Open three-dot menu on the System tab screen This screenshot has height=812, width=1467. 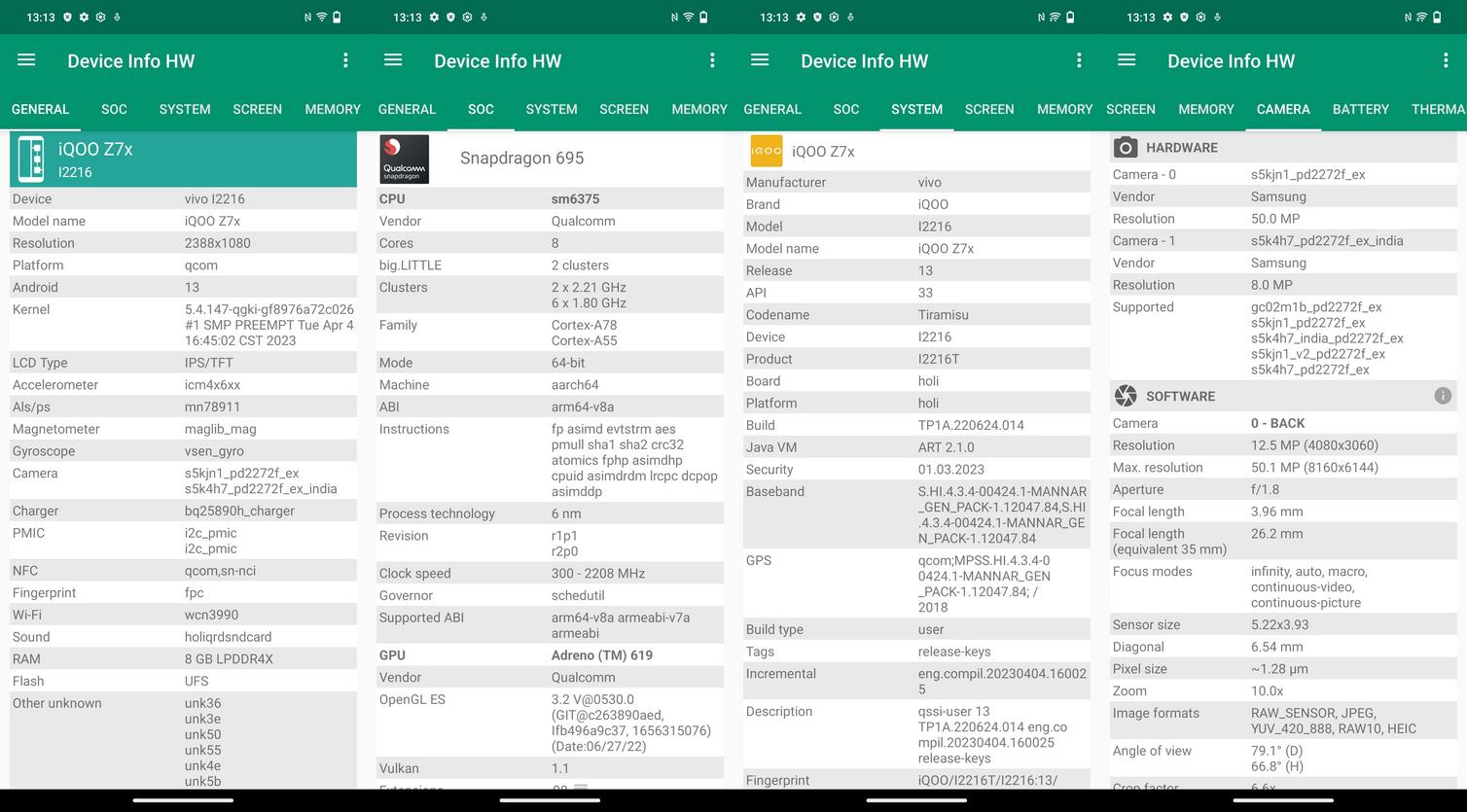click(x=1079, y=60)
